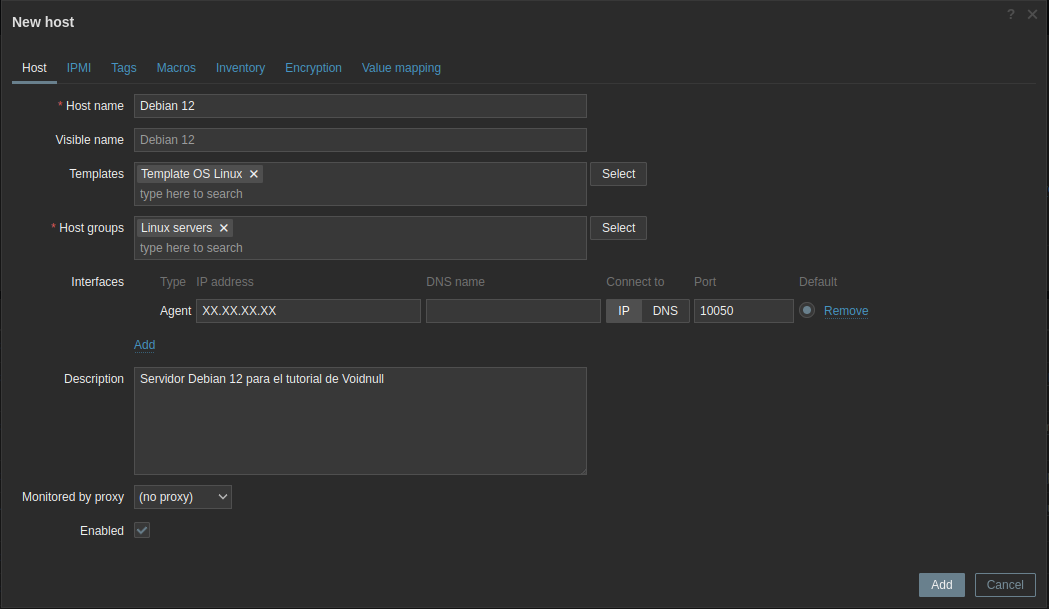Image resolution: width=1049 pixels, height=609 pixels.
Task: Click the Add interface link
Action: coord(145,345)
